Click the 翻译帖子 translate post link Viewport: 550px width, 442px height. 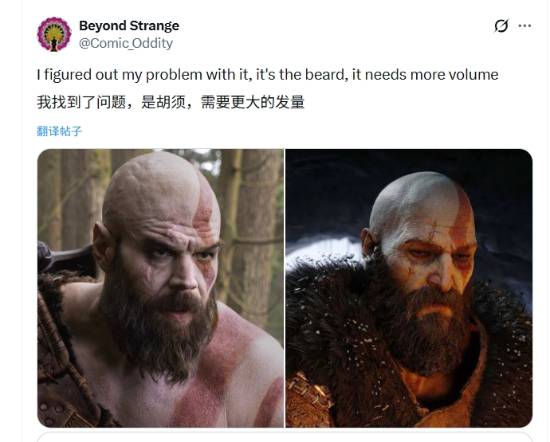pyautogui.click(x=59, y=131)
